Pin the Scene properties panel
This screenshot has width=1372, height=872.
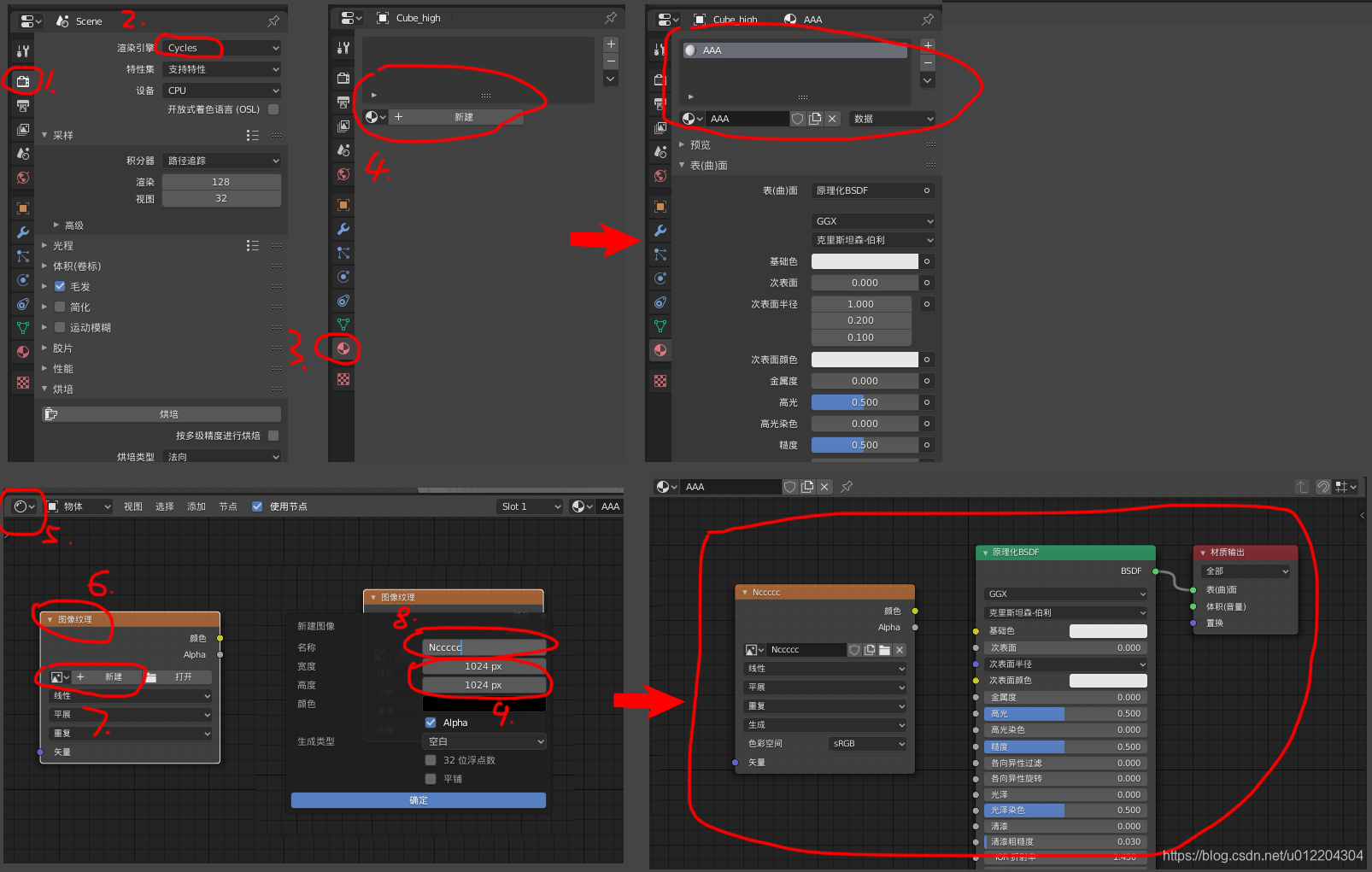[273, 20]
